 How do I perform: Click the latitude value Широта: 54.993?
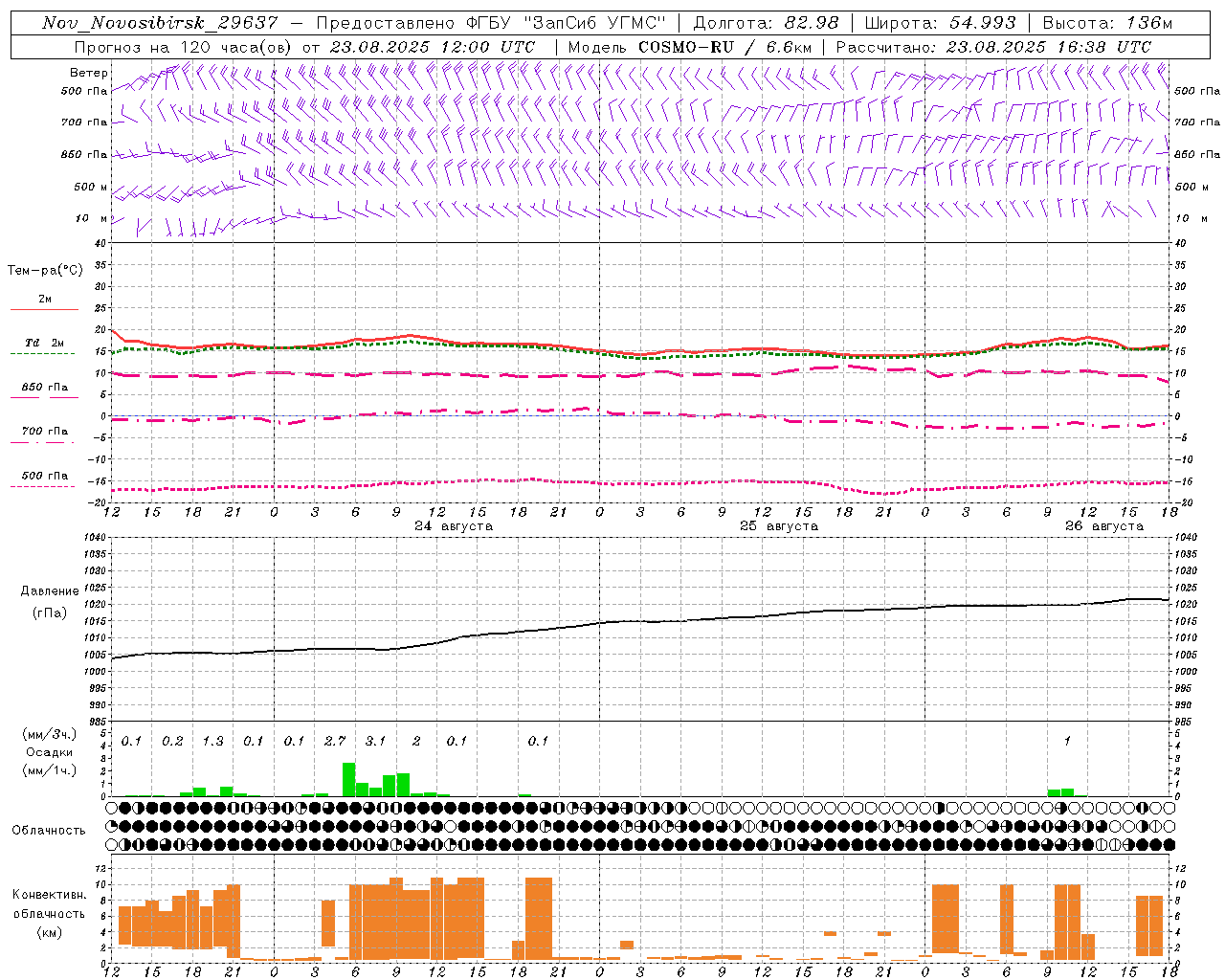click(x=940, y=23)
